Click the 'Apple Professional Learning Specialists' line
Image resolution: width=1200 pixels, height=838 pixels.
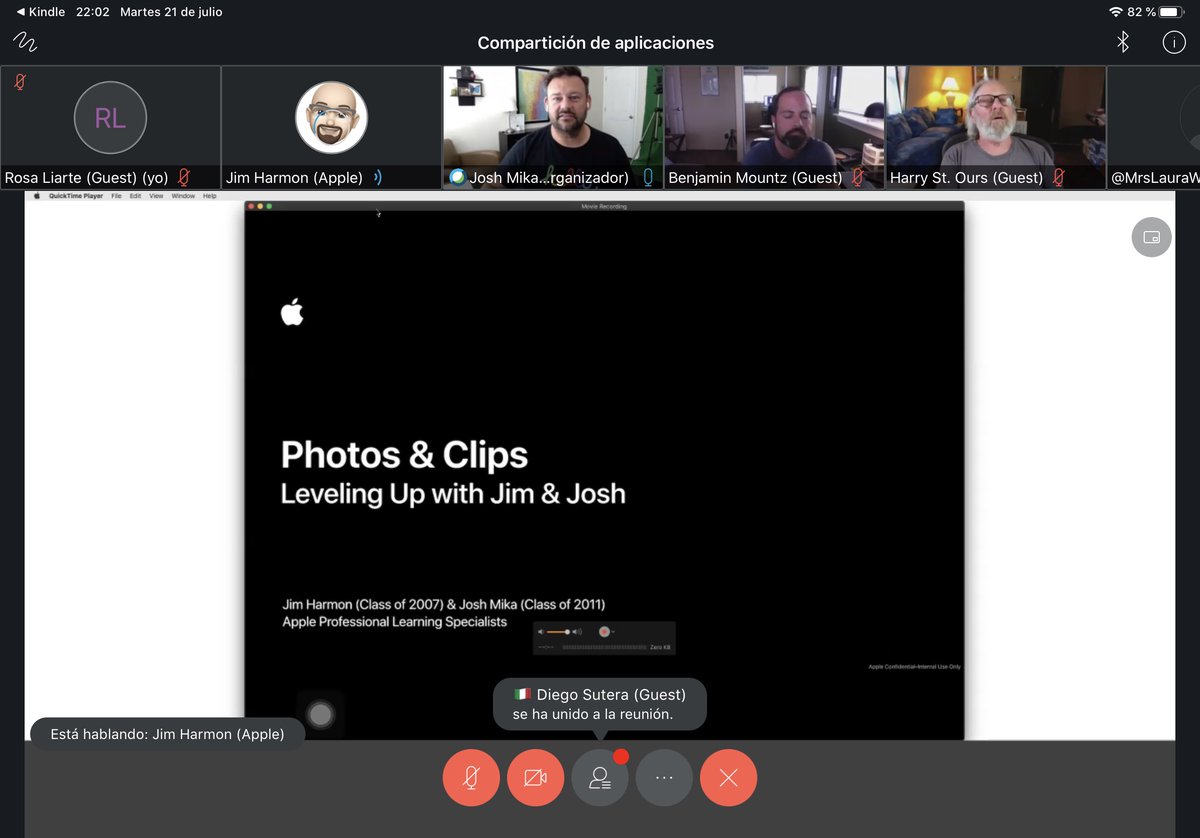394,622
